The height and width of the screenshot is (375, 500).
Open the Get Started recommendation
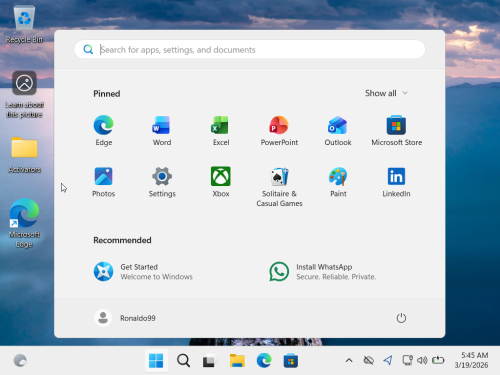[143, 272]
